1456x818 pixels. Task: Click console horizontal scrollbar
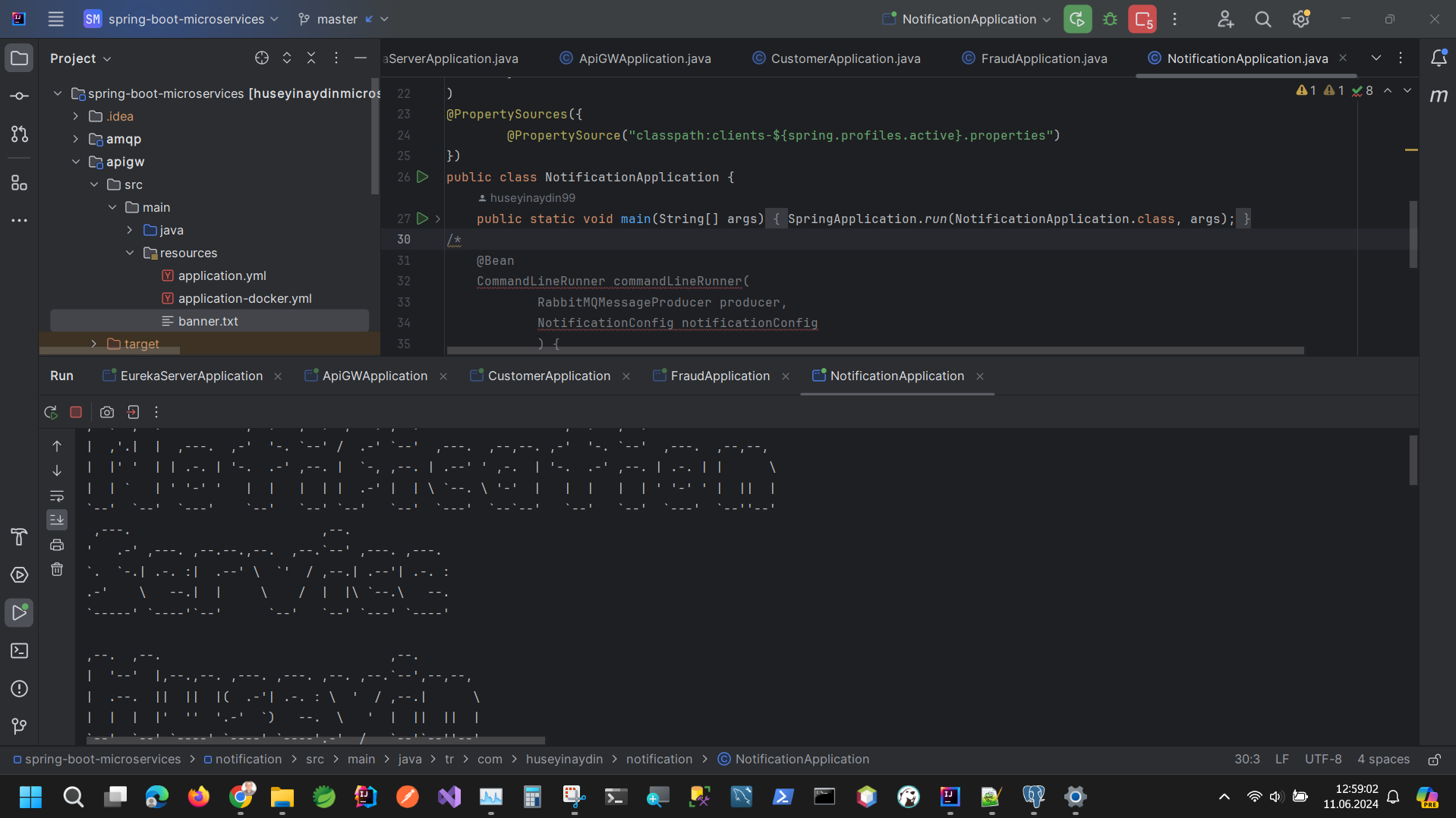tap(316, 741)
